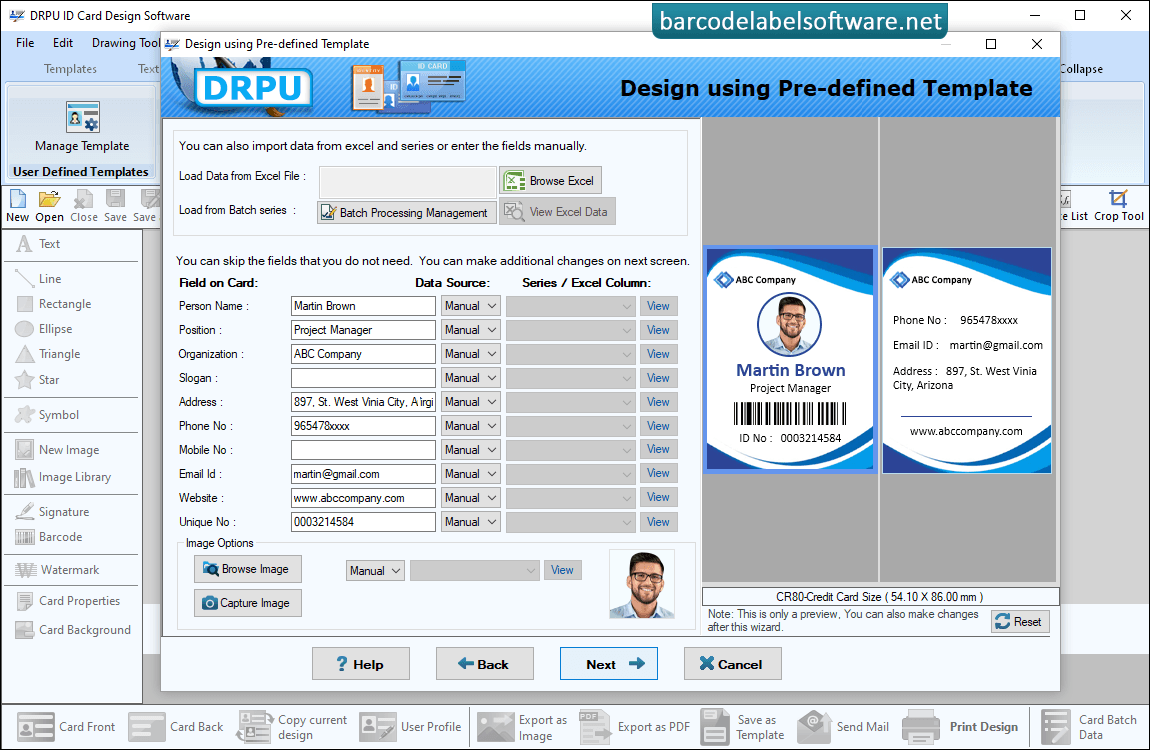This screenshot has width=1150, height=750.
Task: Select the Star shape tool
Action: pyautogui.click(x=38, y=380)
